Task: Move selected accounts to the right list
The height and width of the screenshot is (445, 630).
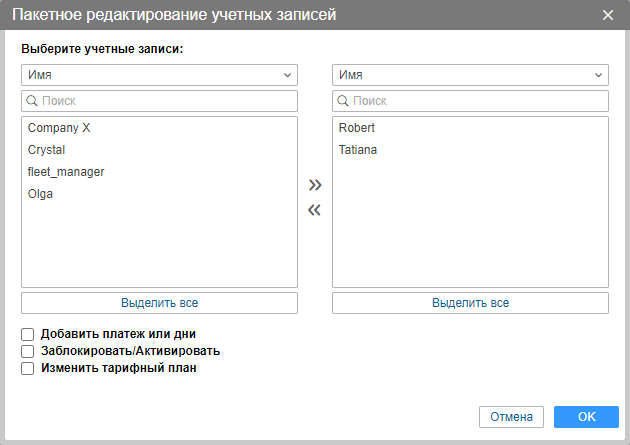Action: 315,185
